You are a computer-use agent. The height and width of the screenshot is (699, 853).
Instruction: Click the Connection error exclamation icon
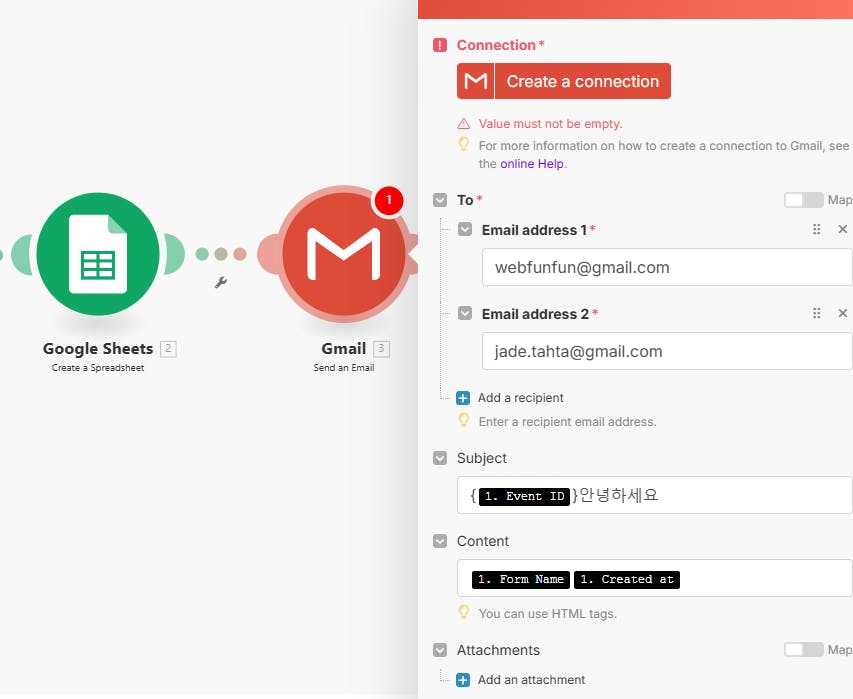[x=440, y=45]
